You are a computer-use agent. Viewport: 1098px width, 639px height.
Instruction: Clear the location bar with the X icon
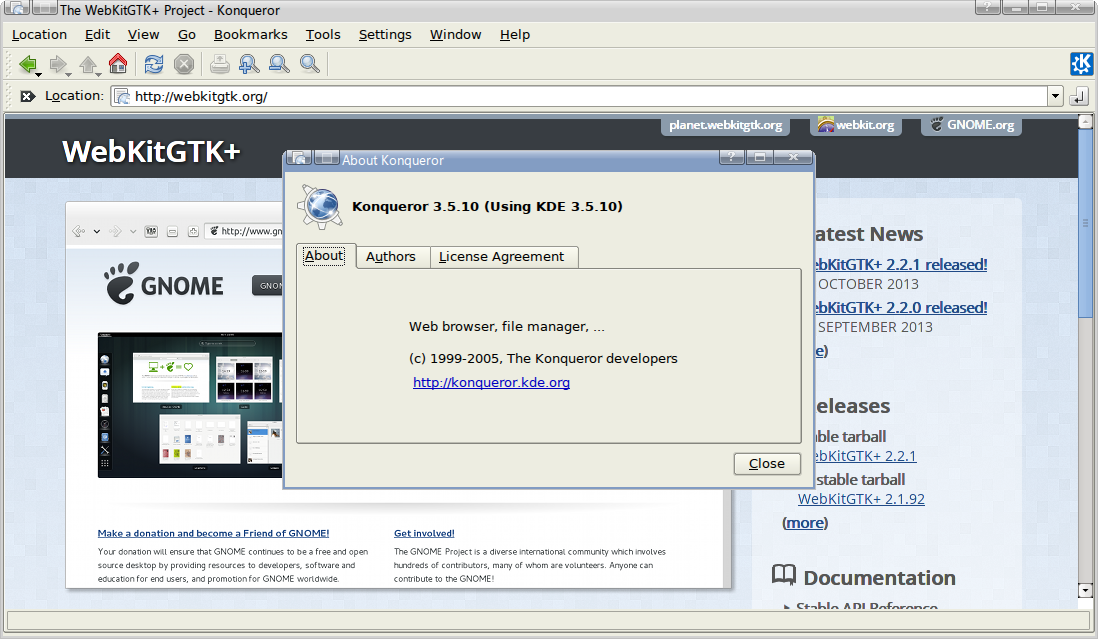click(x=27, y=97)
